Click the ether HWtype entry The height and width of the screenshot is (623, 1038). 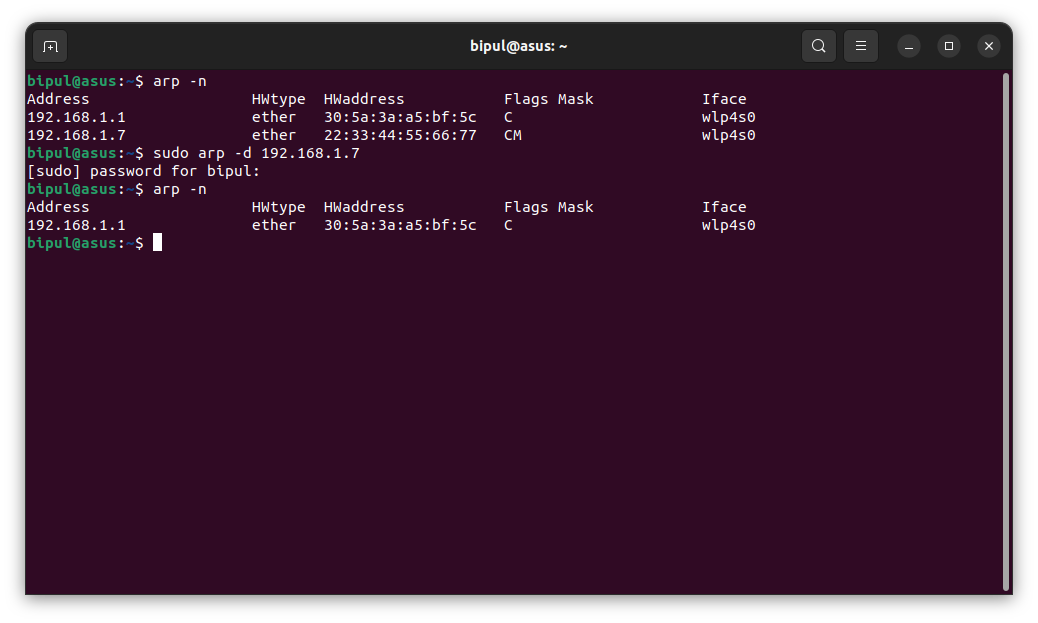pyautogui.click(x=273, y=116)
